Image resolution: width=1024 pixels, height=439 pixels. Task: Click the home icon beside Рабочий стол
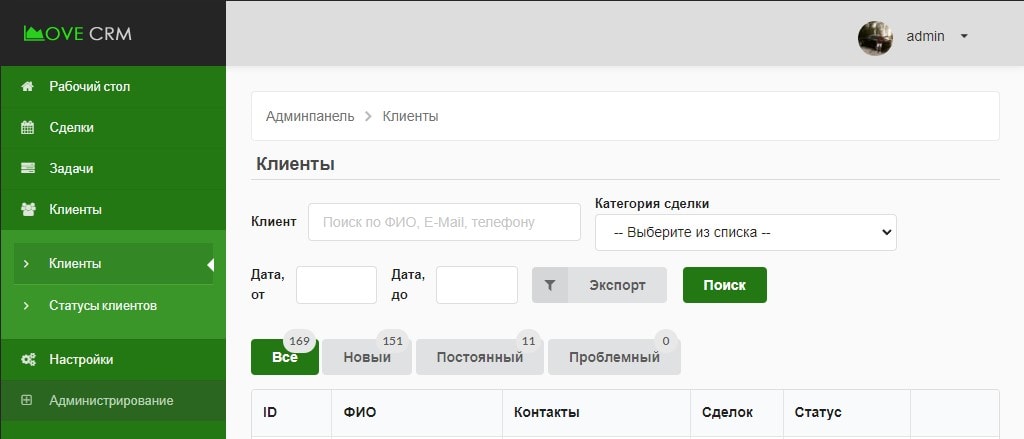27,86
